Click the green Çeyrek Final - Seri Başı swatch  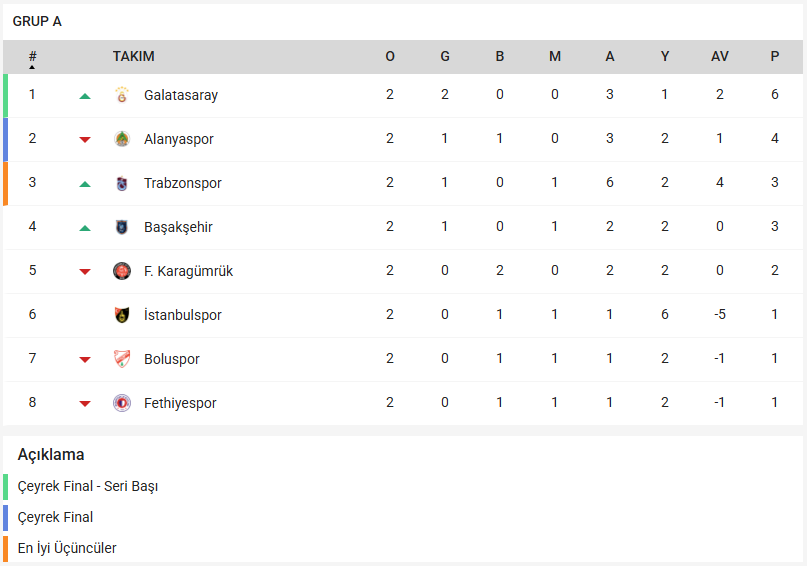tap(5, 487)
